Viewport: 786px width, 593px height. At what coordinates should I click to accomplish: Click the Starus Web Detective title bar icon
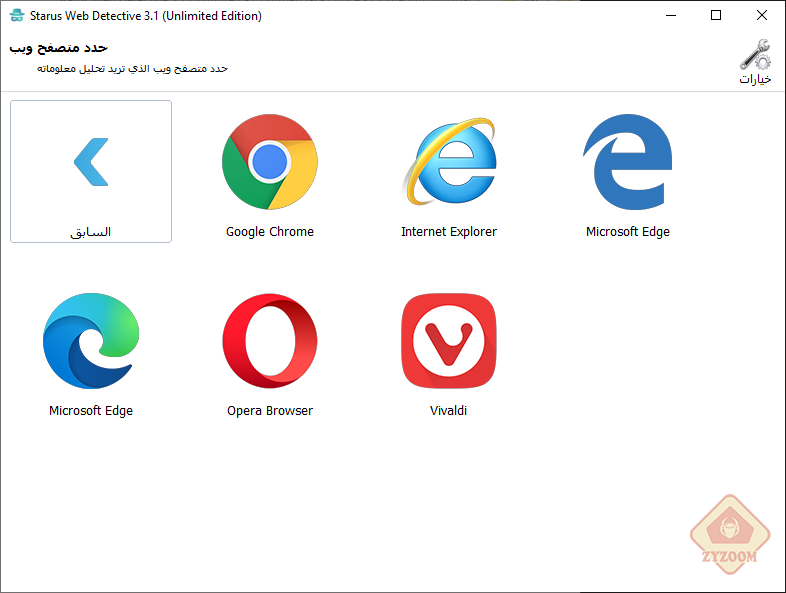pos(17,16)
